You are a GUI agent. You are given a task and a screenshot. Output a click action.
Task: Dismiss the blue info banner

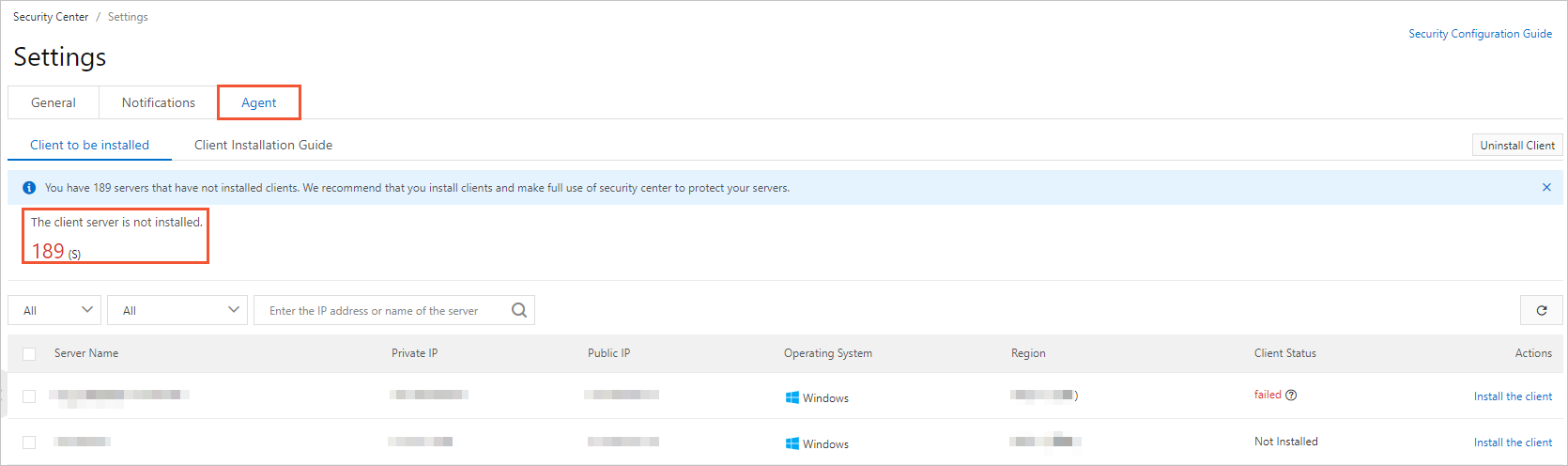[1546, 187]
